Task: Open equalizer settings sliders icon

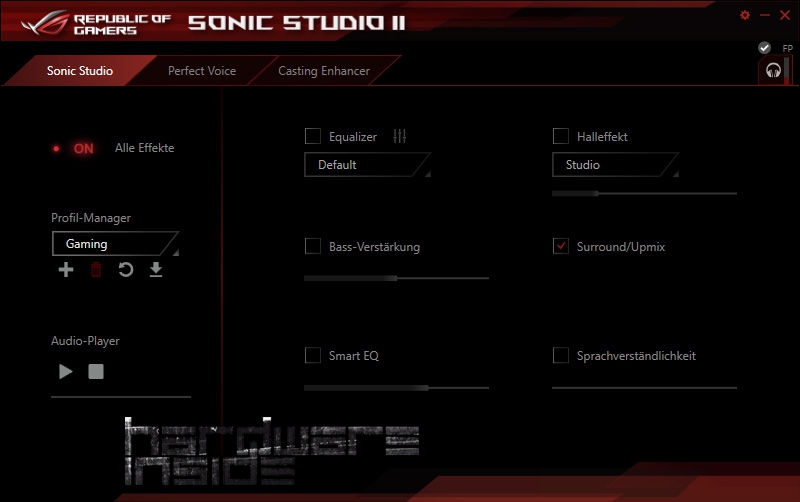Action: click(400, 137)
